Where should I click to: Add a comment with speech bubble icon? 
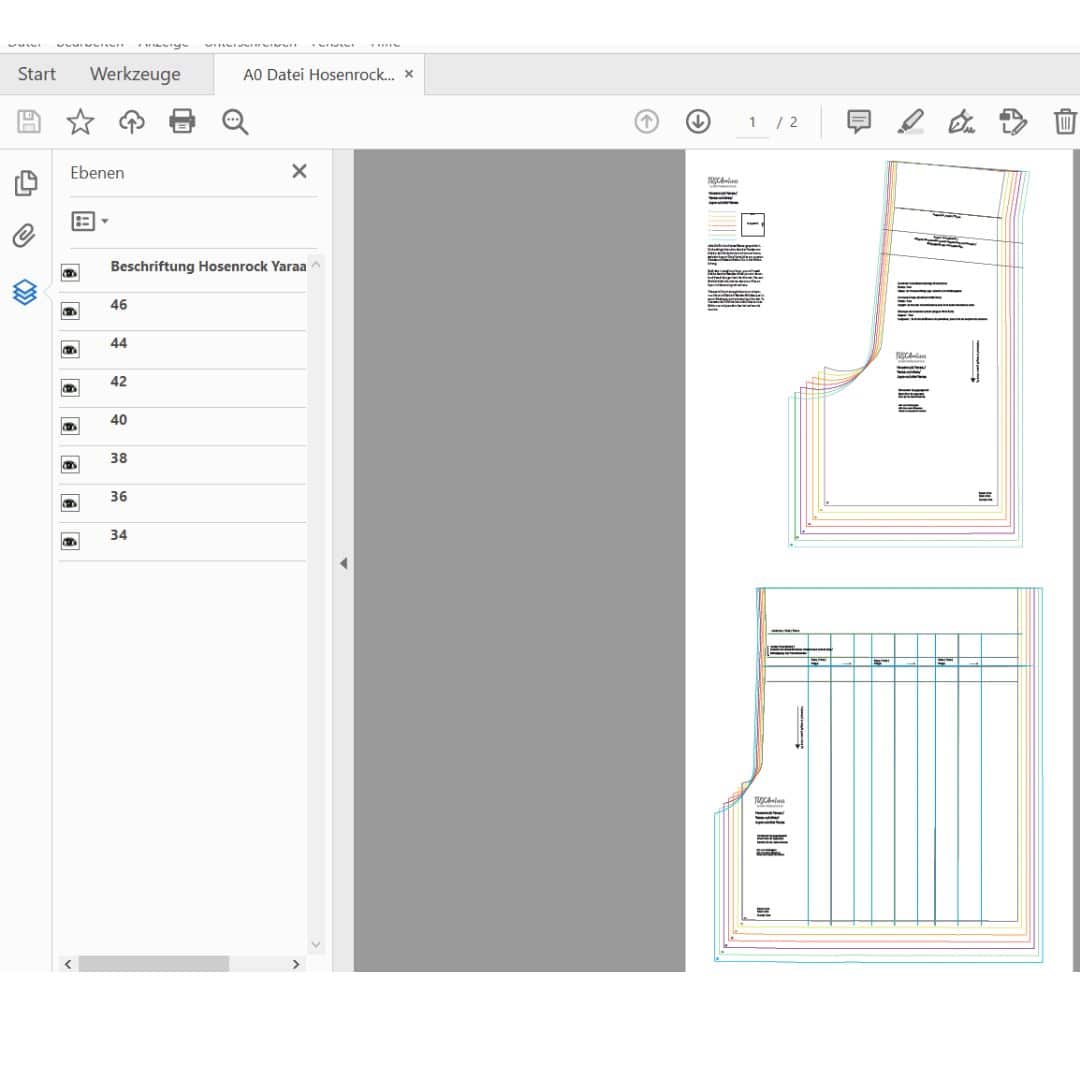click(x=858, y=122)
